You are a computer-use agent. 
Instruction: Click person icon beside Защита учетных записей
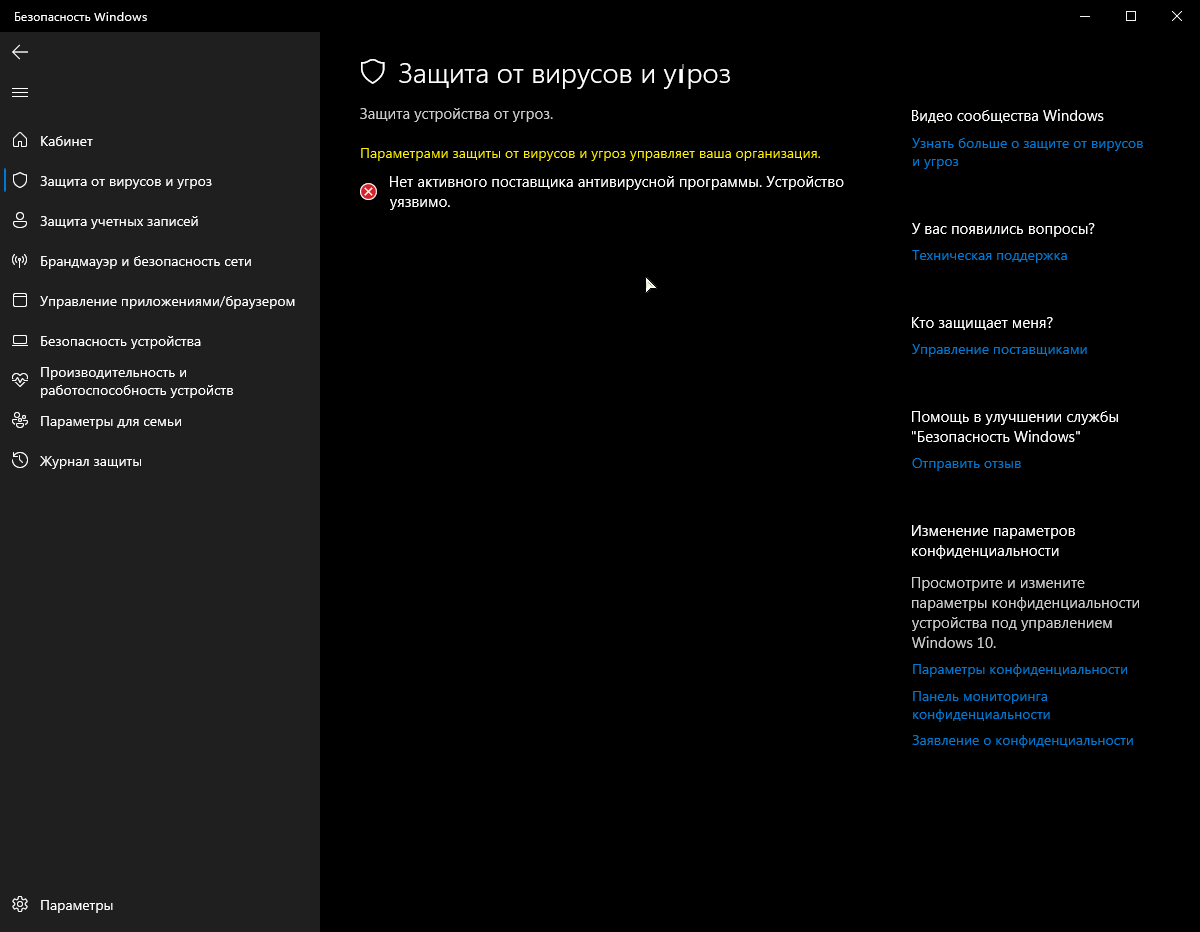(20, 221)
